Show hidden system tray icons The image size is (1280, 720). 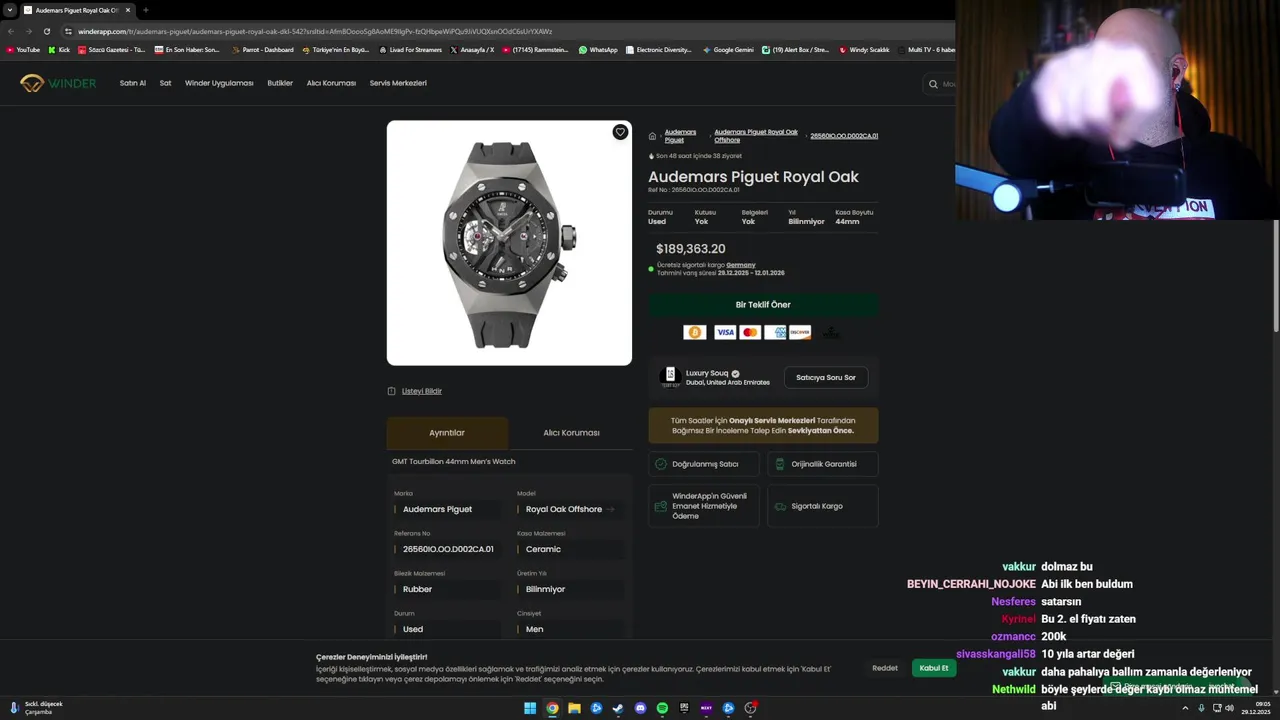[1185, 708]
